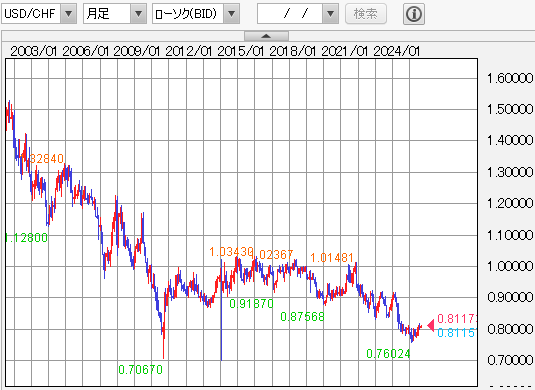Click the 2006/01 date axis label
535x390 pixels.
[86, 51]
